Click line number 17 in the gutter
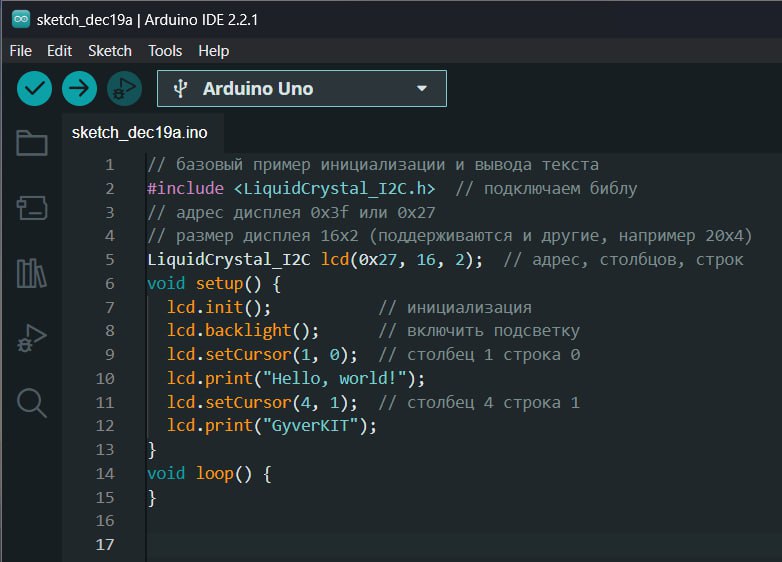The image size is (782, 562). click(x=105, y=545)
